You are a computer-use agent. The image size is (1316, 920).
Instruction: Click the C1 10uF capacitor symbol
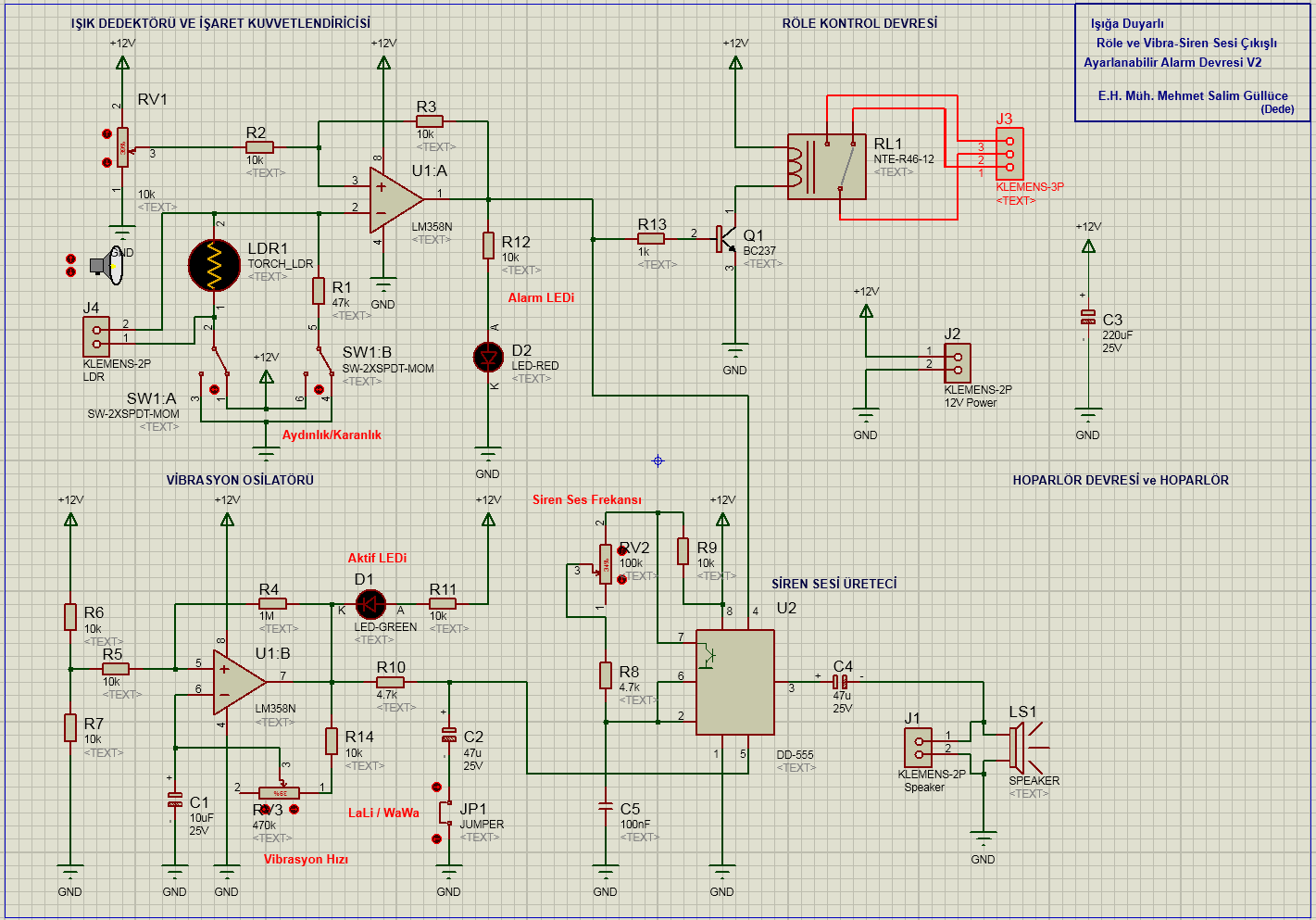click(174, 798)
